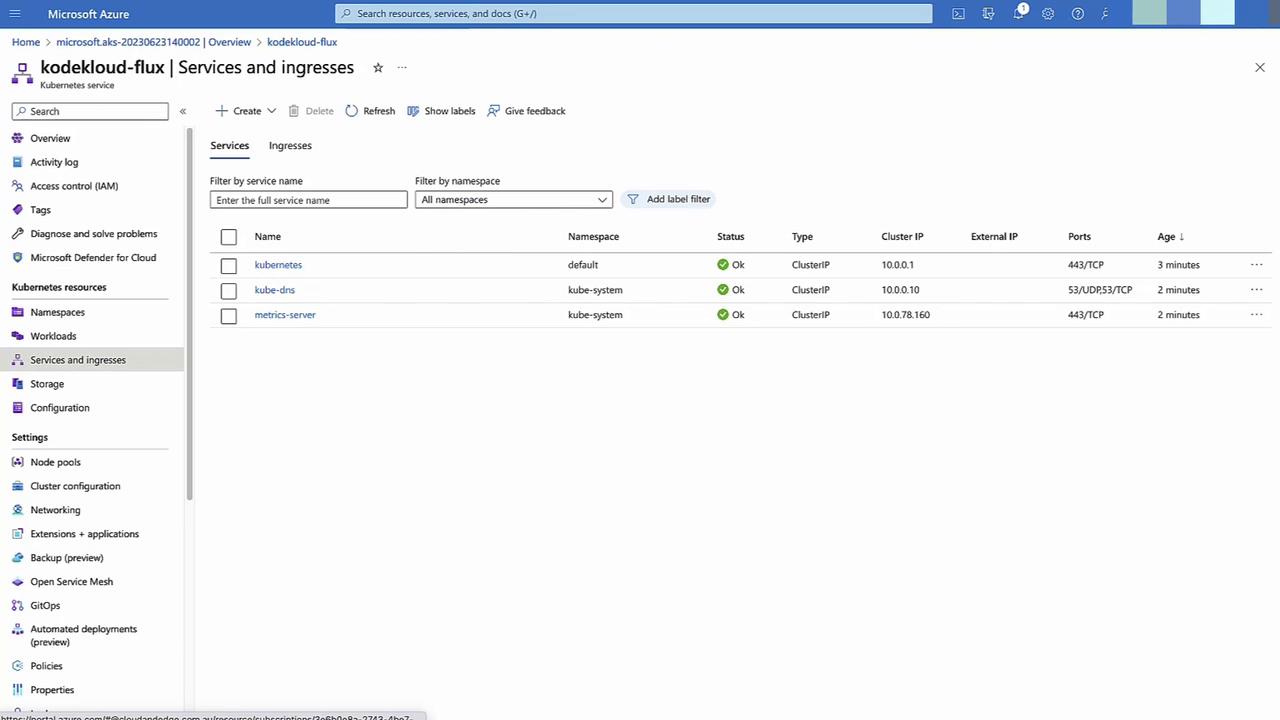Image resolution: width=1280 pixels, height=720 pixels.
Task: Switch to the Ingresses tab
Action: [x=290, y=146]
